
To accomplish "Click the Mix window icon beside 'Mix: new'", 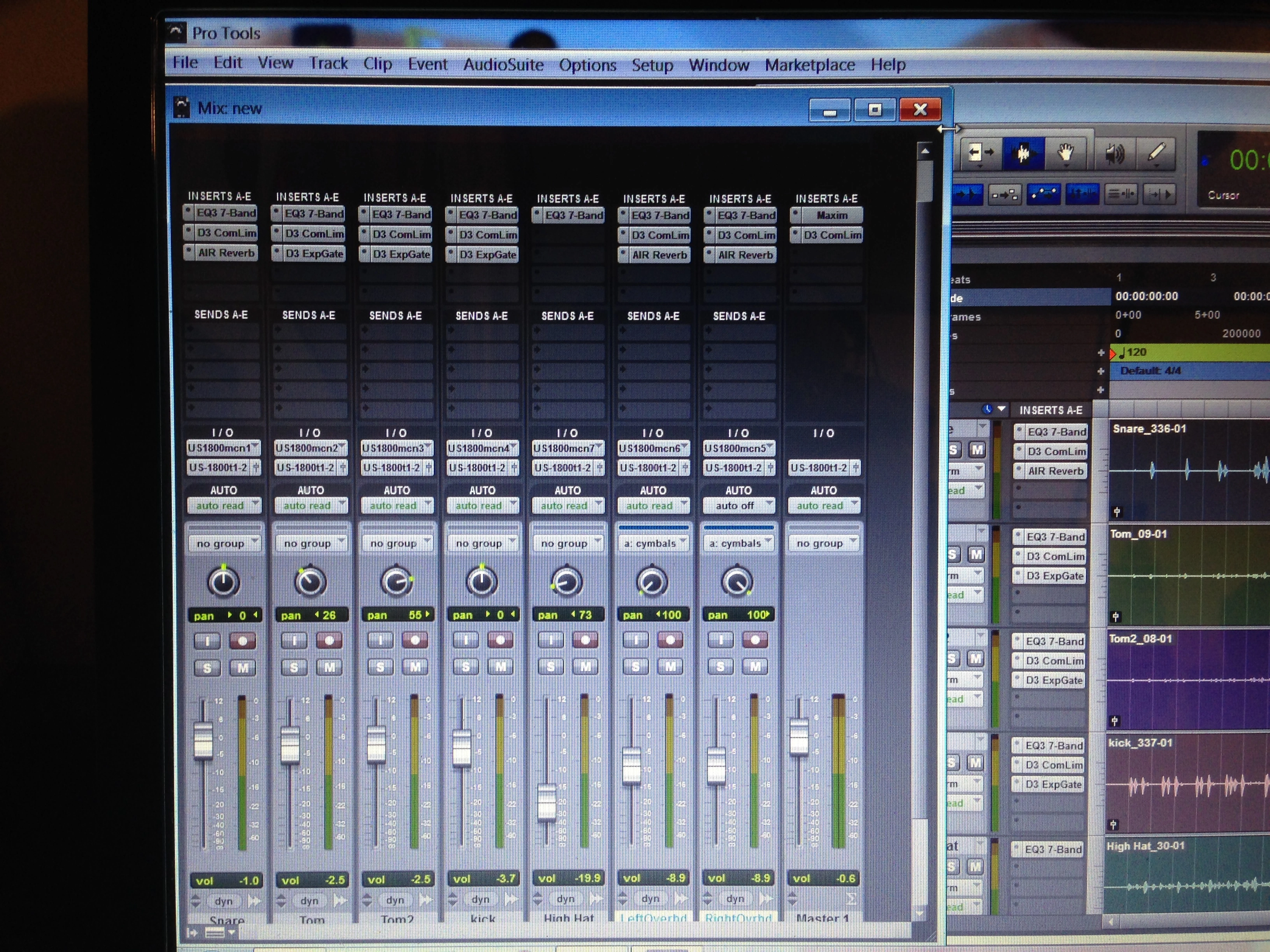I will pos(182,107).
